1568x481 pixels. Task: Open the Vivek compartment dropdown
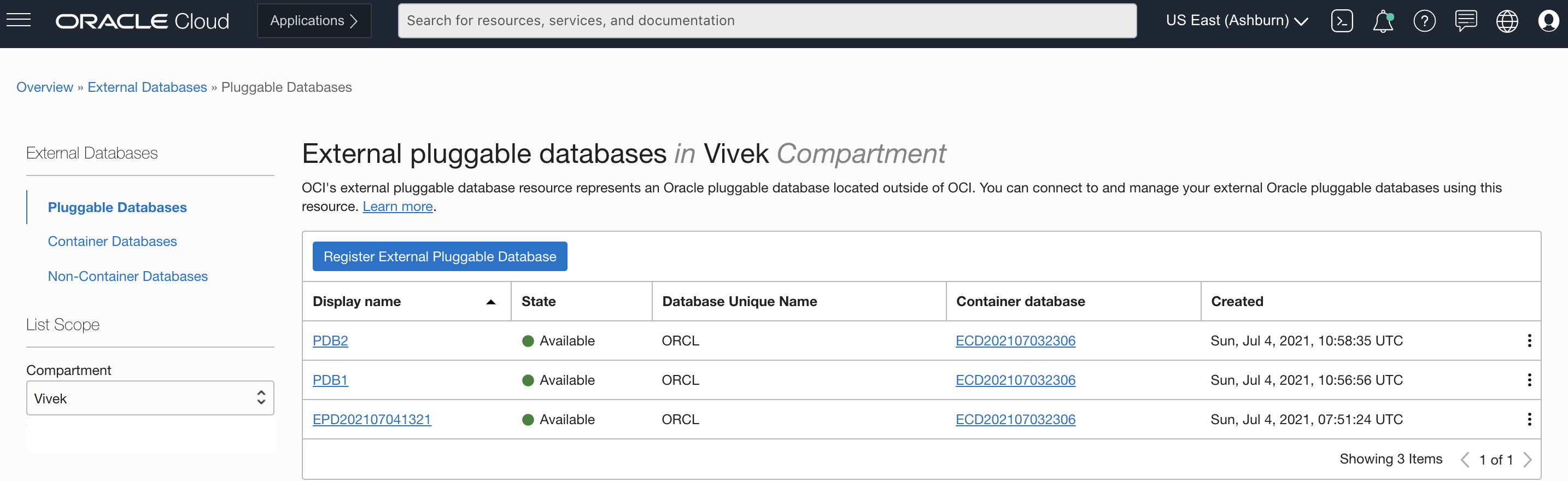(150, 398)
